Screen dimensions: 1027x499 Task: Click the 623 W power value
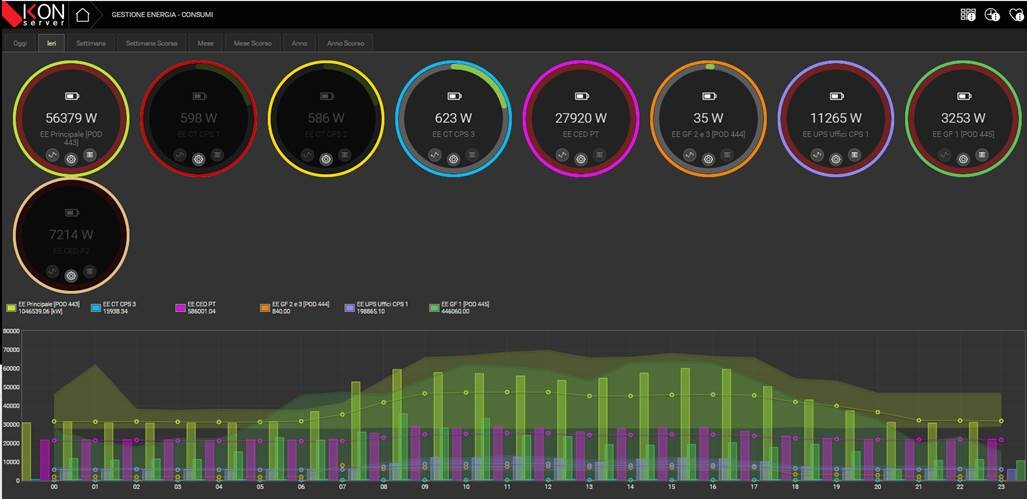[x=453, y=119]
